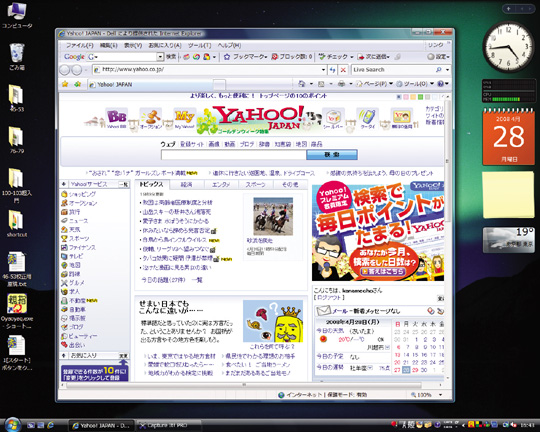Click the Refresh icon beside the address bar
Screen dimensions: 540x432
pyautogui.click(x=332, y=70)
